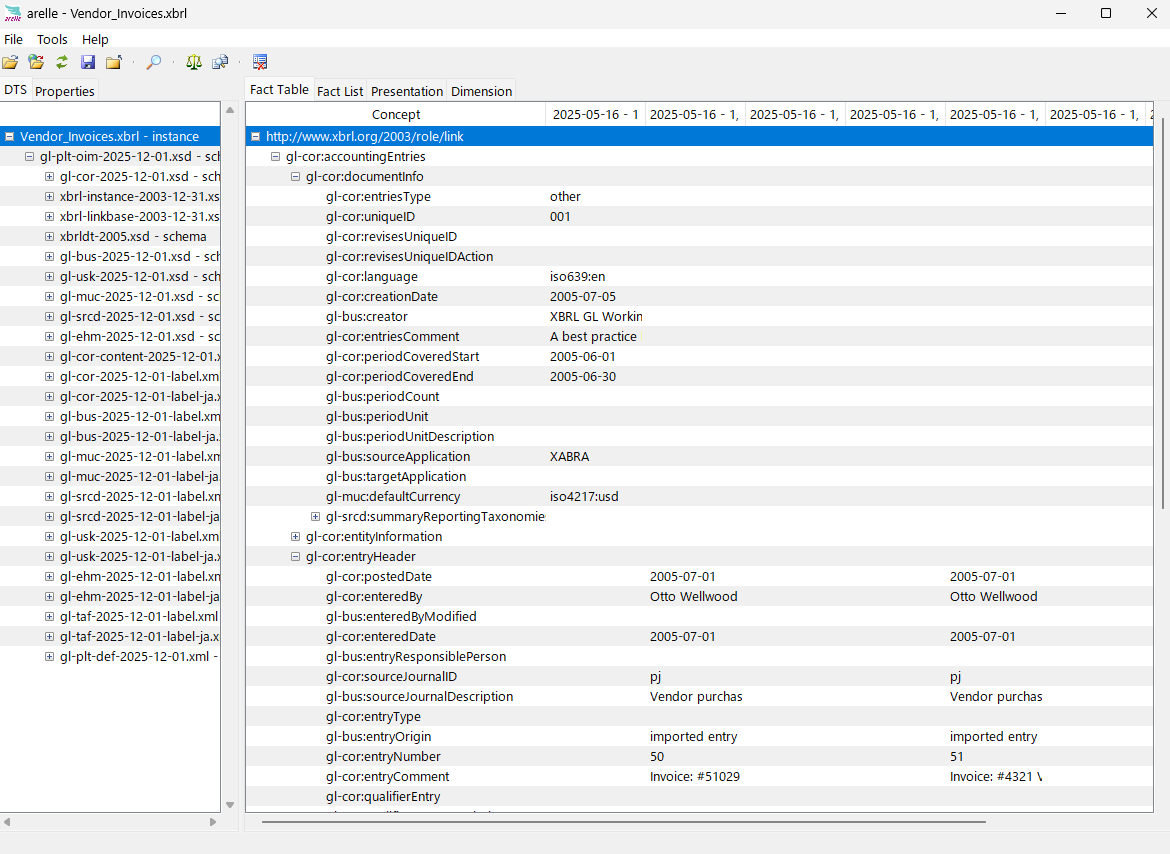Collapse gl-cor:entryHeader node
The width and height of the screenshot is (1170, 854).
pos(295,556)
